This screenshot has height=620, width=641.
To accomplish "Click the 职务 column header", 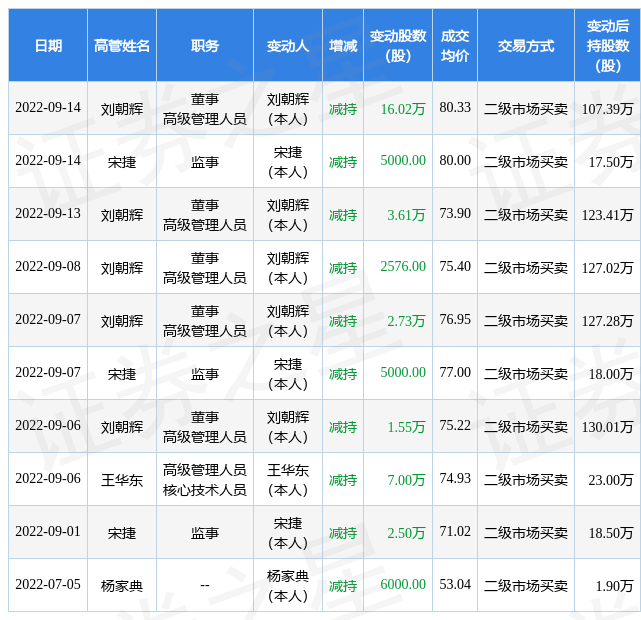I will [205, 46].
